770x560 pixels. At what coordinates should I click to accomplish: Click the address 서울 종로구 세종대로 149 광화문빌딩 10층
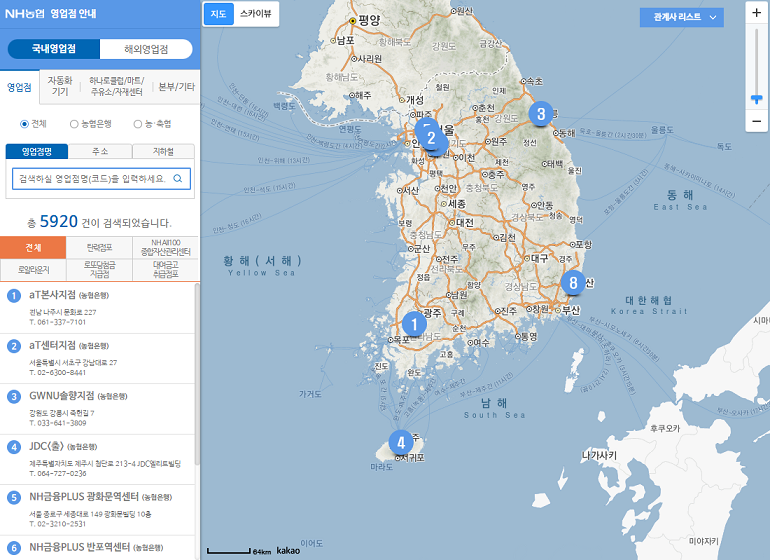click(x=90, y=514)
